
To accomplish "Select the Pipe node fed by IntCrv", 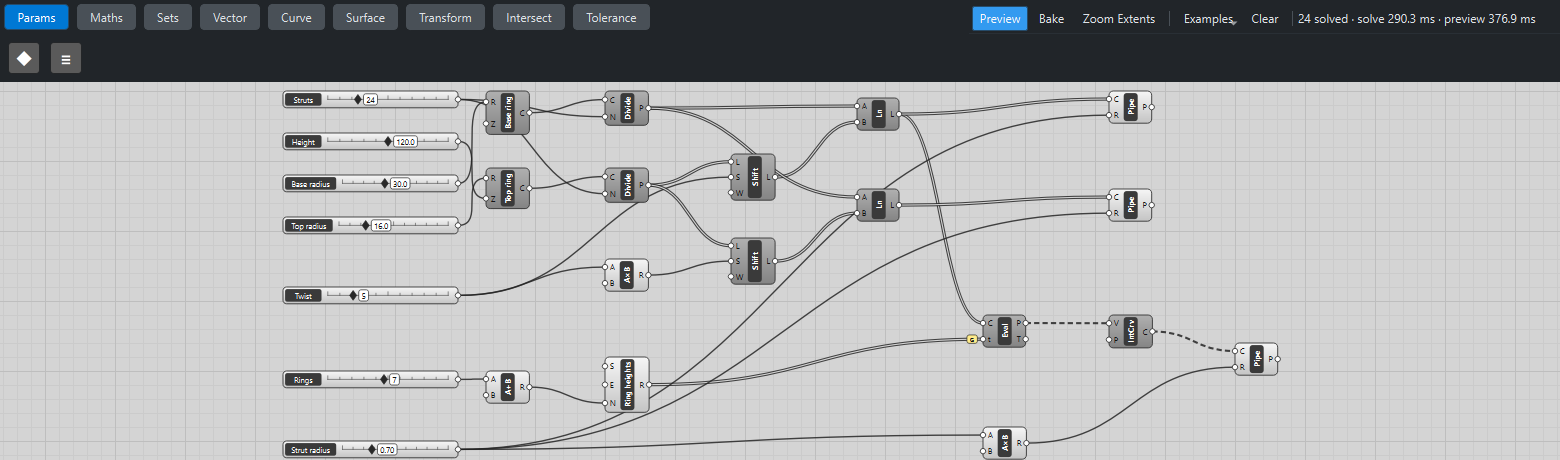I will [x=1257, y=358].
